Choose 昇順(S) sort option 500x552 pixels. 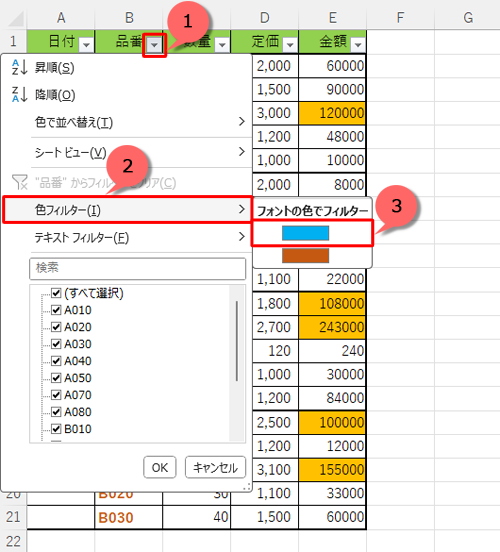click(127, 68)
